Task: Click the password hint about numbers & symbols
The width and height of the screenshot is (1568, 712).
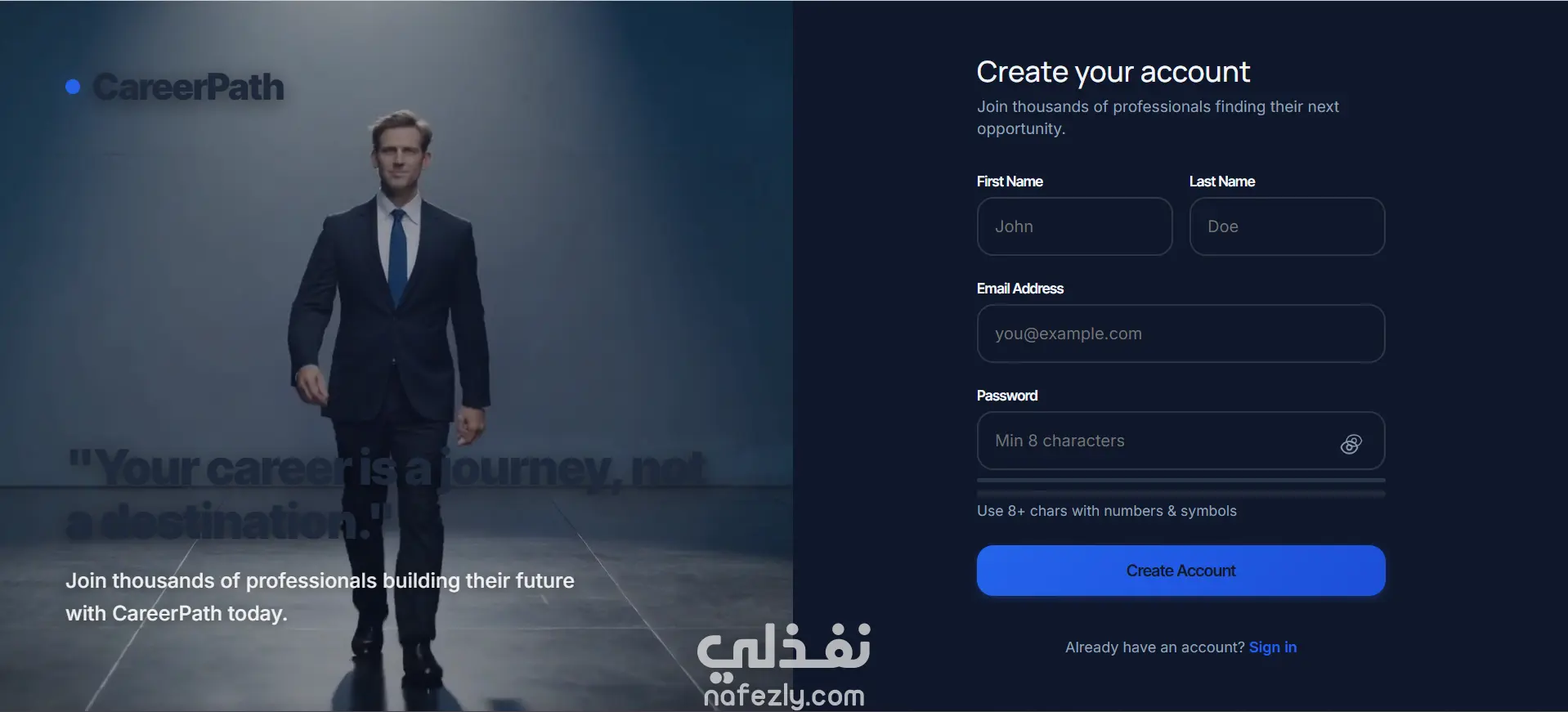Action: point(1107,511)
